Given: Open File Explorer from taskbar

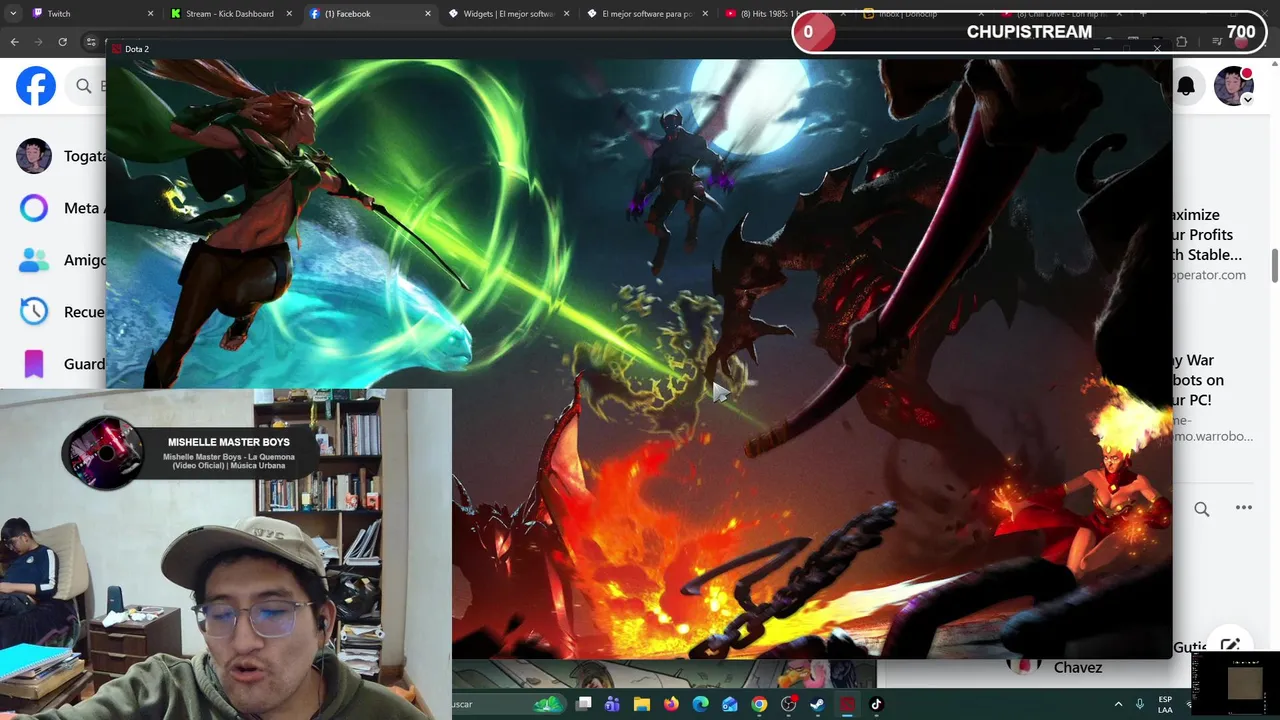Looking at the screenshot, I should tap(642, 704).
